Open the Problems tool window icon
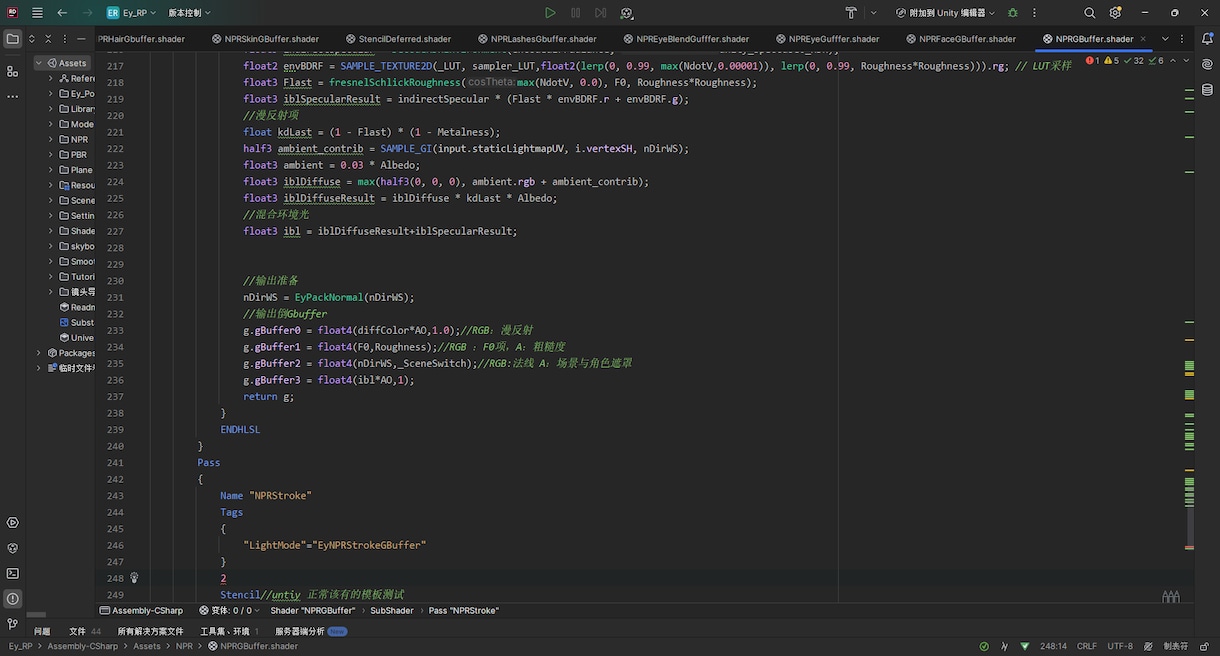The width and height of the screenshot is (1220, 656). 13,599
